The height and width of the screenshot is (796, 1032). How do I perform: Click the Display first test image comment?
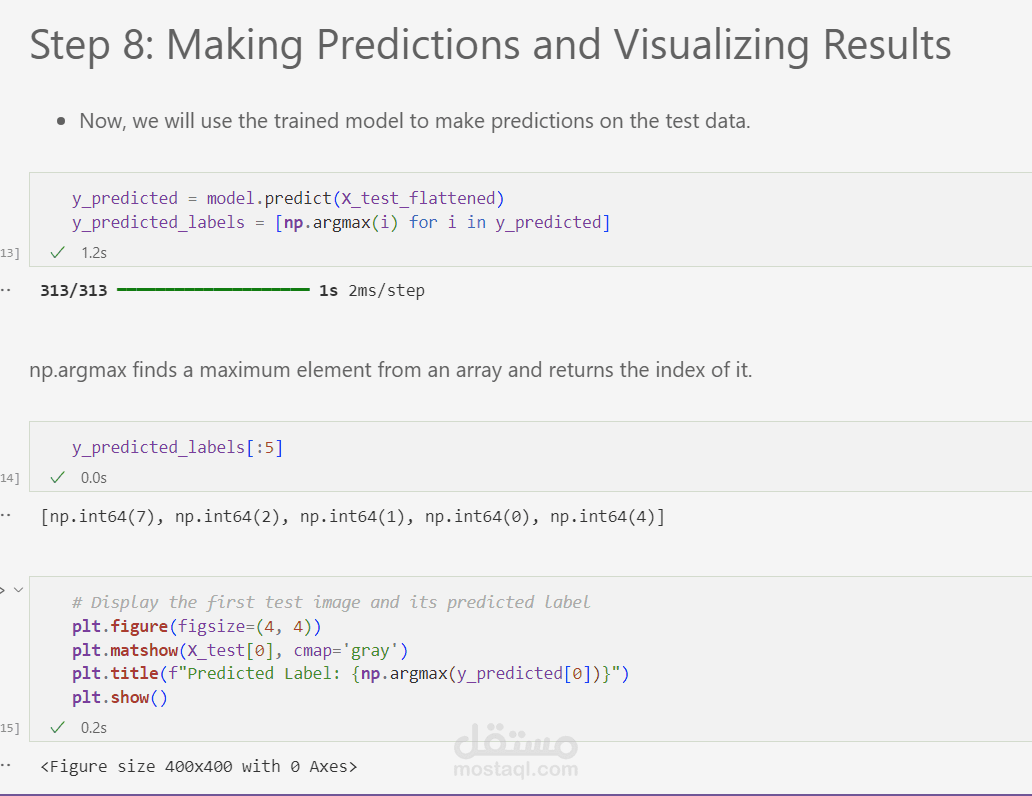point(331,602)
